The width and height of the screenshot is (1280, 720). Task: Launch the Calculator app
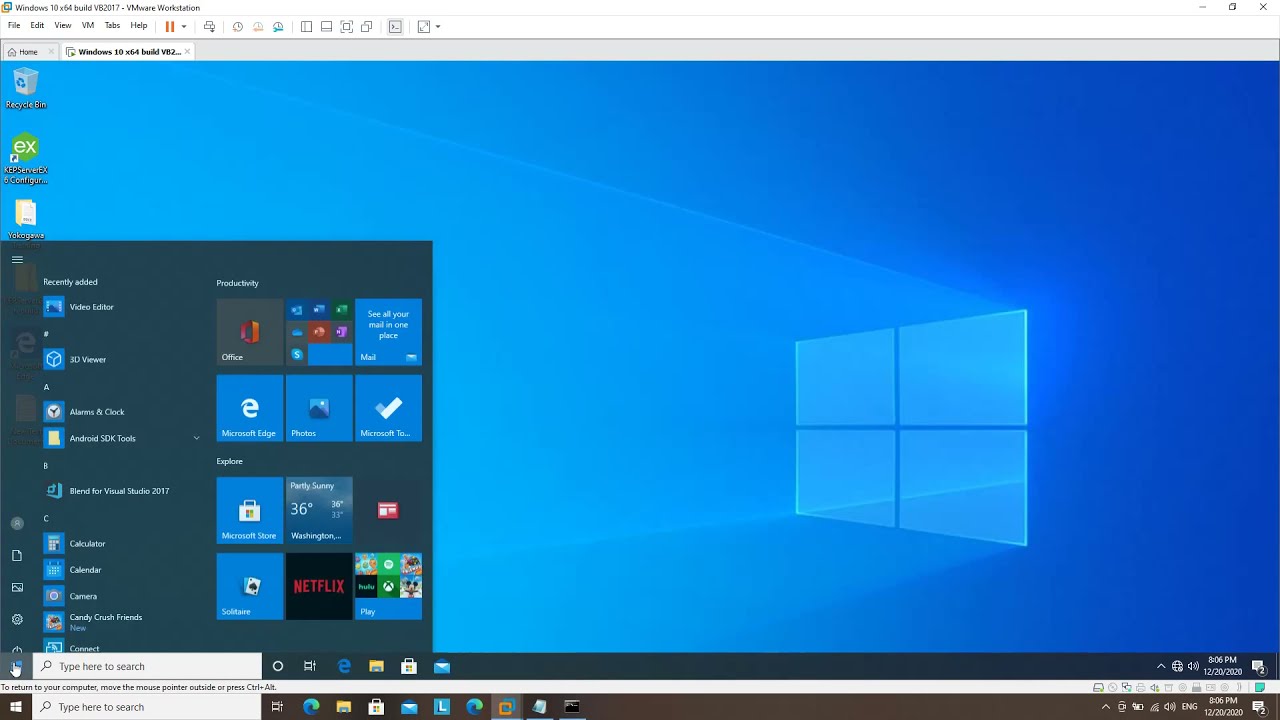tap(120, 544)
